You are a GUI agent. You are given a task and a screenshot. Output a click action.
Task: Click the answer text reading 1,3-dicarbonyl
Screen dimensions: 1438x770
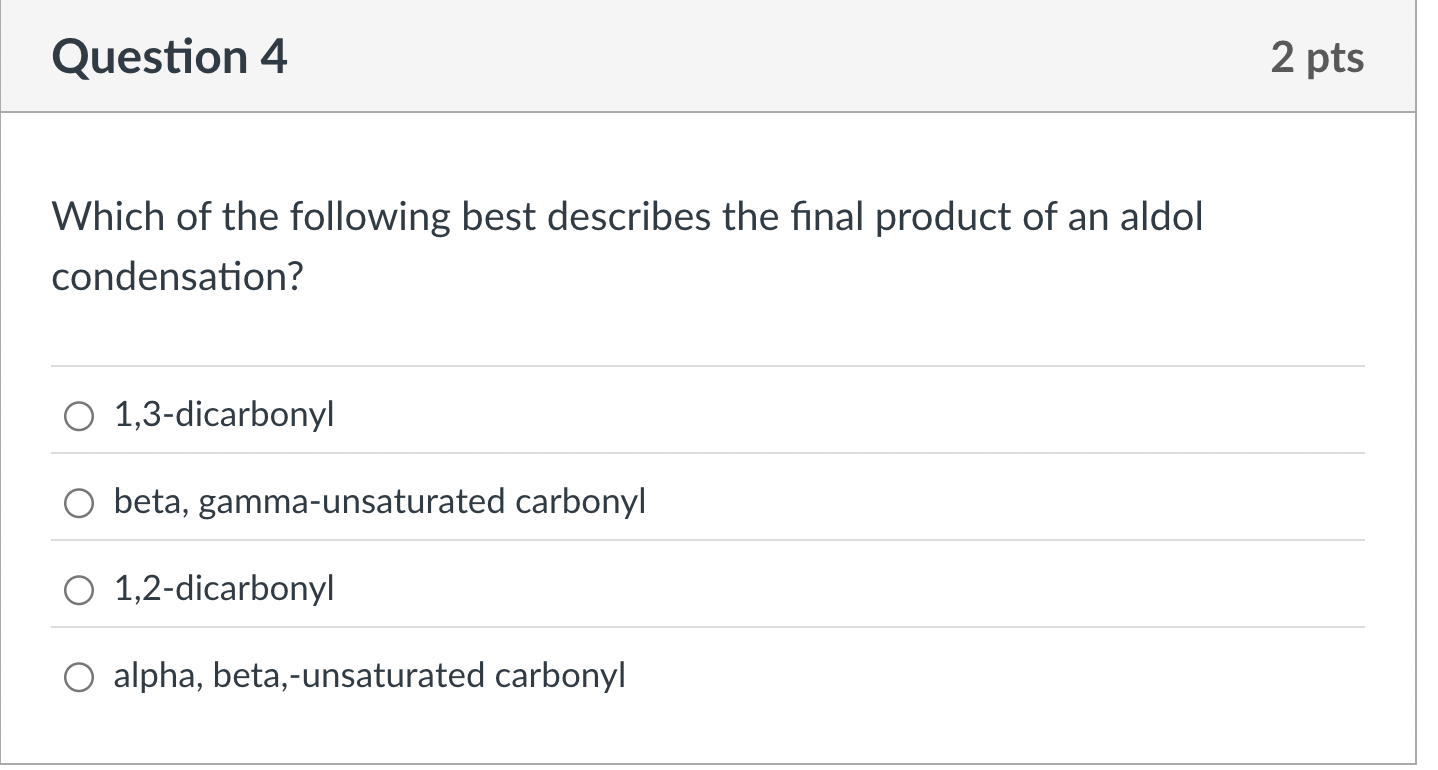(x=222, y=415)
